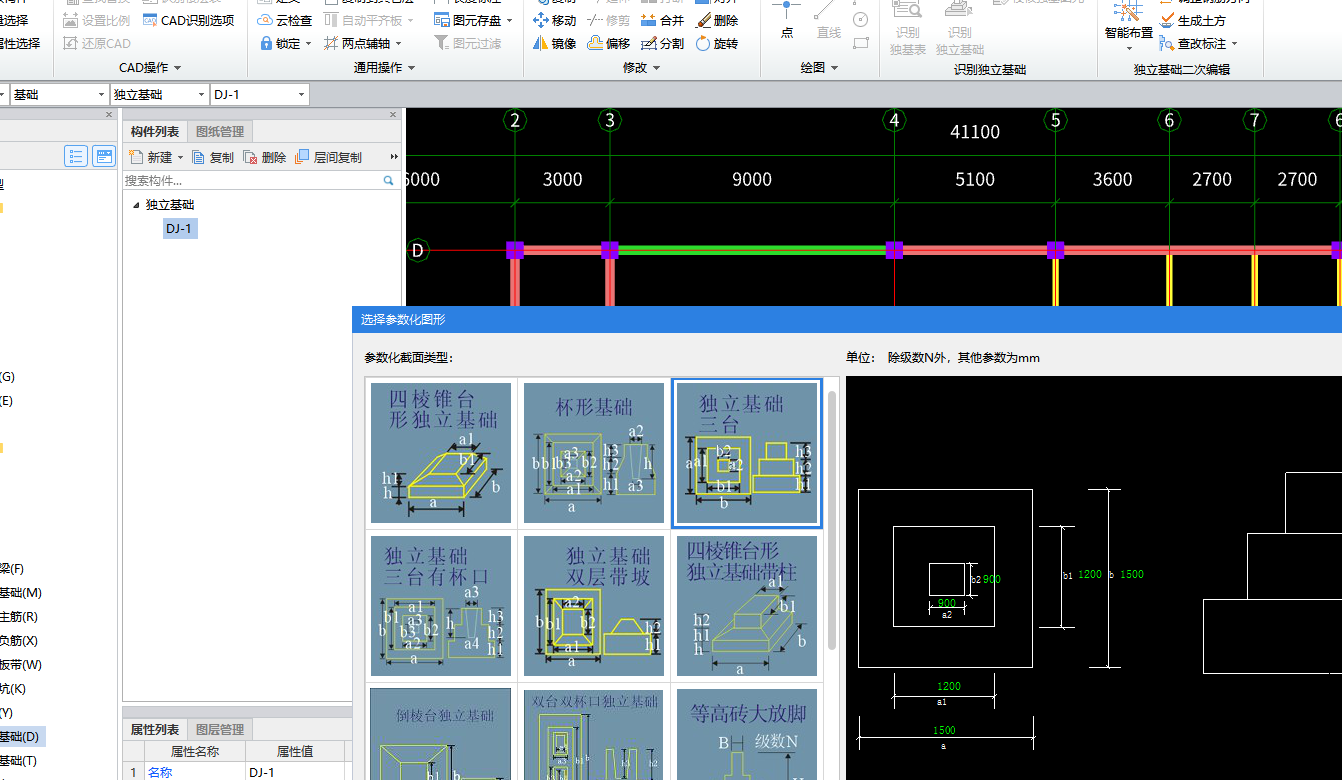Click 删除 delete in component list
Screen dimensions: 1342x780
click(x=265, y=157)
